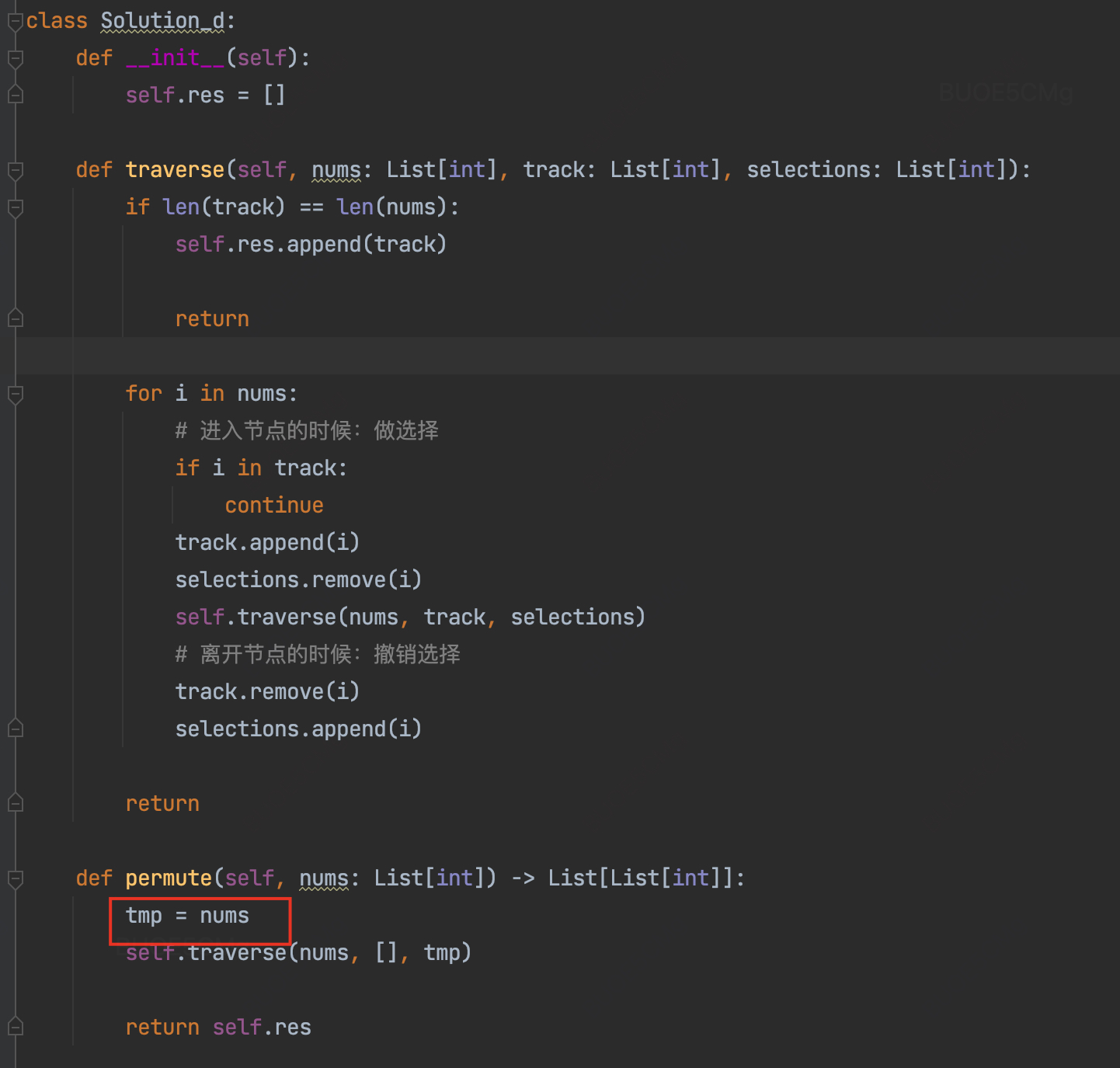Click the comment '# 进入节点的时候: 做选择'

pos(307,431)
